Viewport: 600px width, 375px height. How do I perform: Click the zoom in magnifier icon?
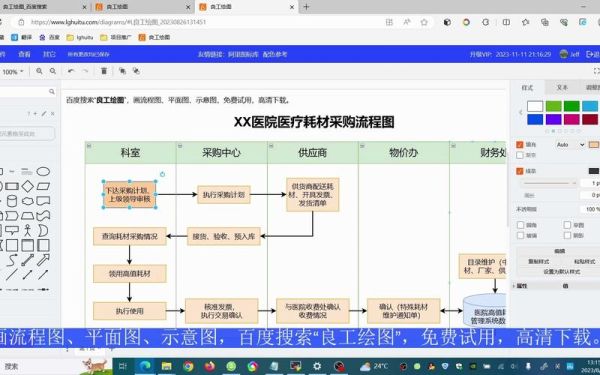click(39, 71)
